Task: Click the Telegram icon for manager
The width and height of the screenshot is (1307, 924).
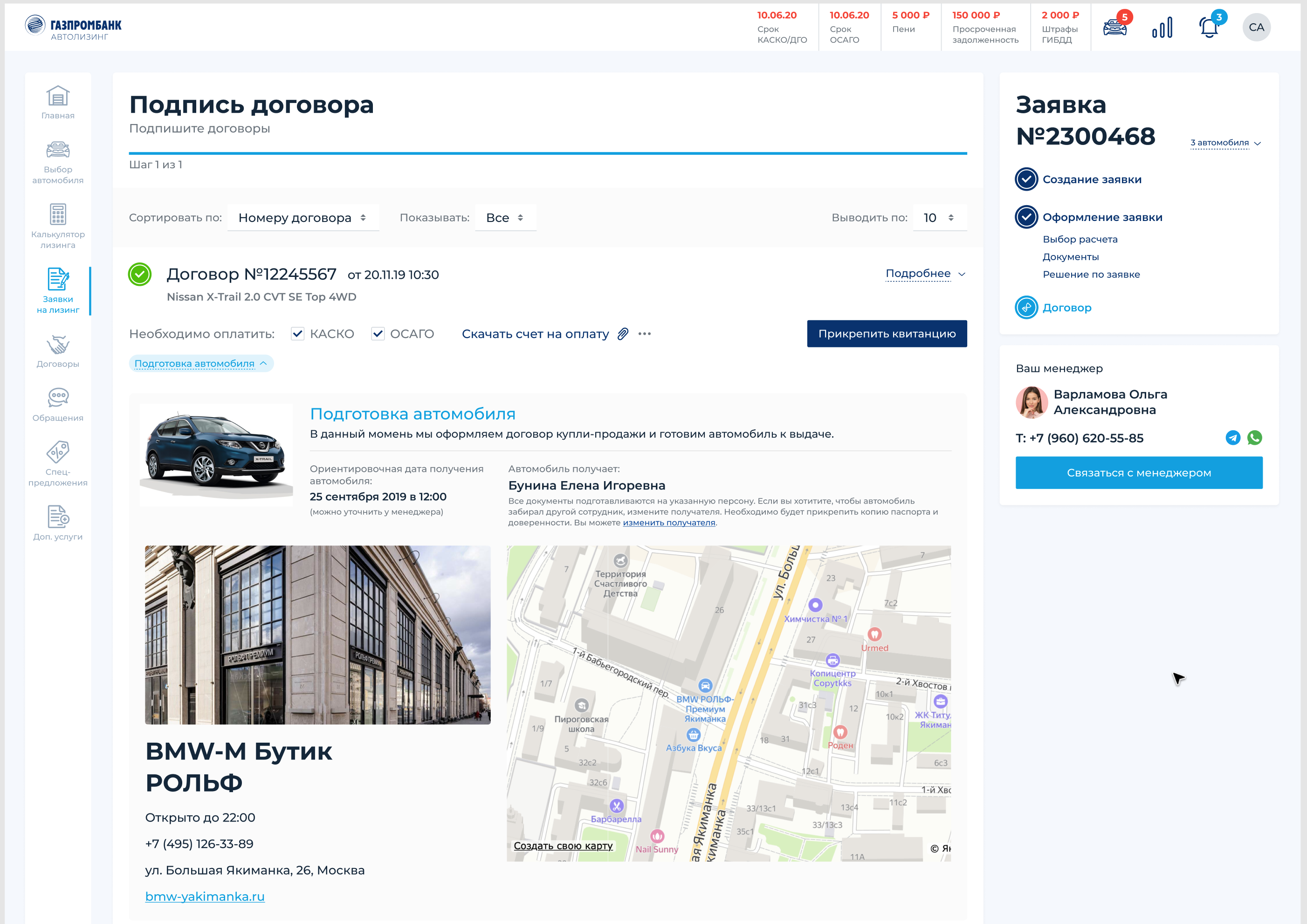Action: (1232, 438)
